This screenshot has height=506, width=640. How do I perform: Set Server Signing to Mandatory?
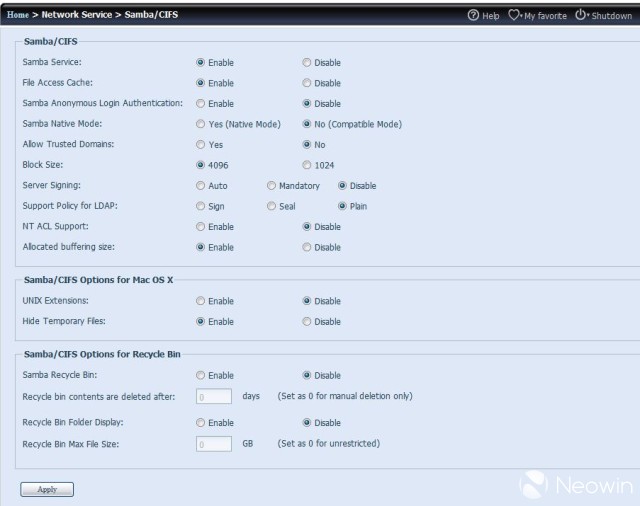pyautogui.click(x=271, y=186)
